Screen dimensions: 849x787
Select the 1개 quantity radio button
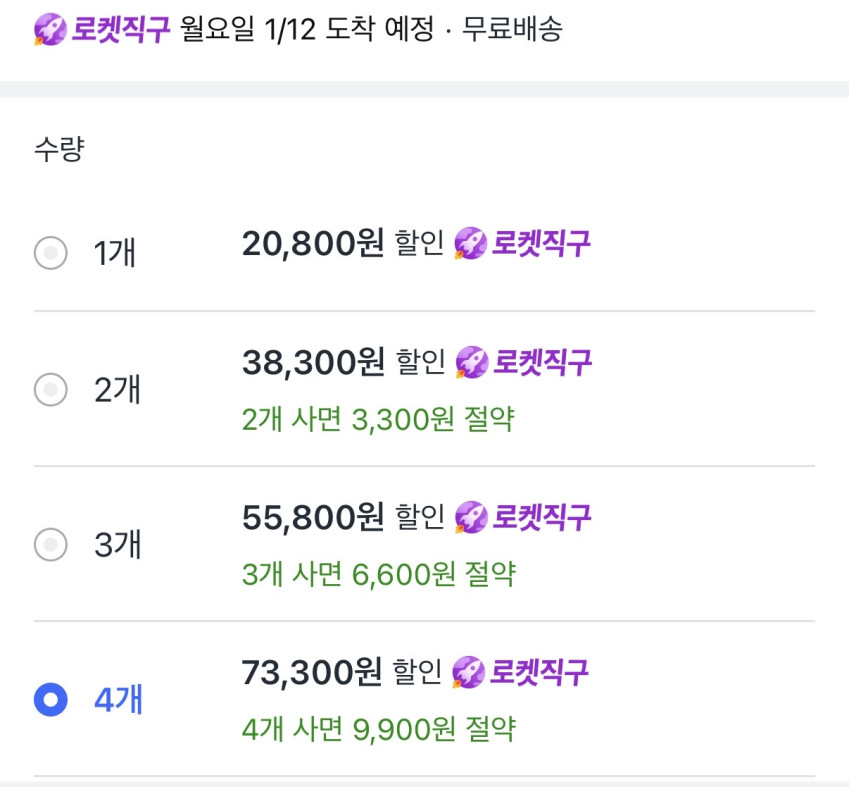50,253
